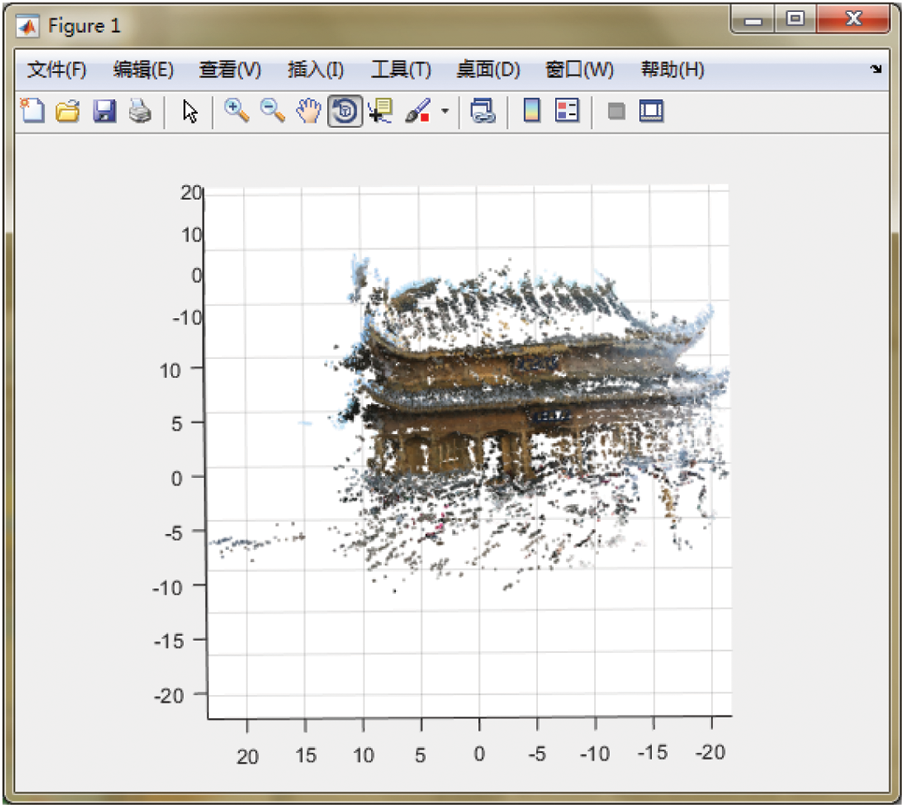Screen dimensions: 905x808
Task: Toggle the Insert Colorbar button
Action: pos(532,111)
